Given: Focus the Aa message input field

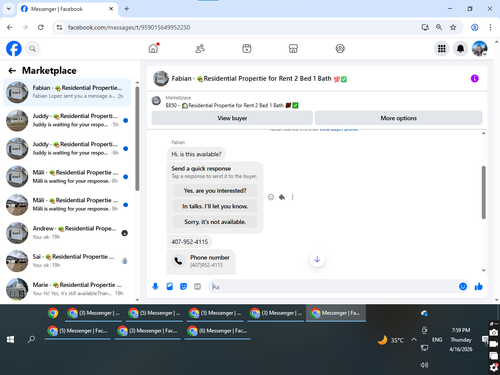Looking at the screenshot, I should (x=333, y=287).
